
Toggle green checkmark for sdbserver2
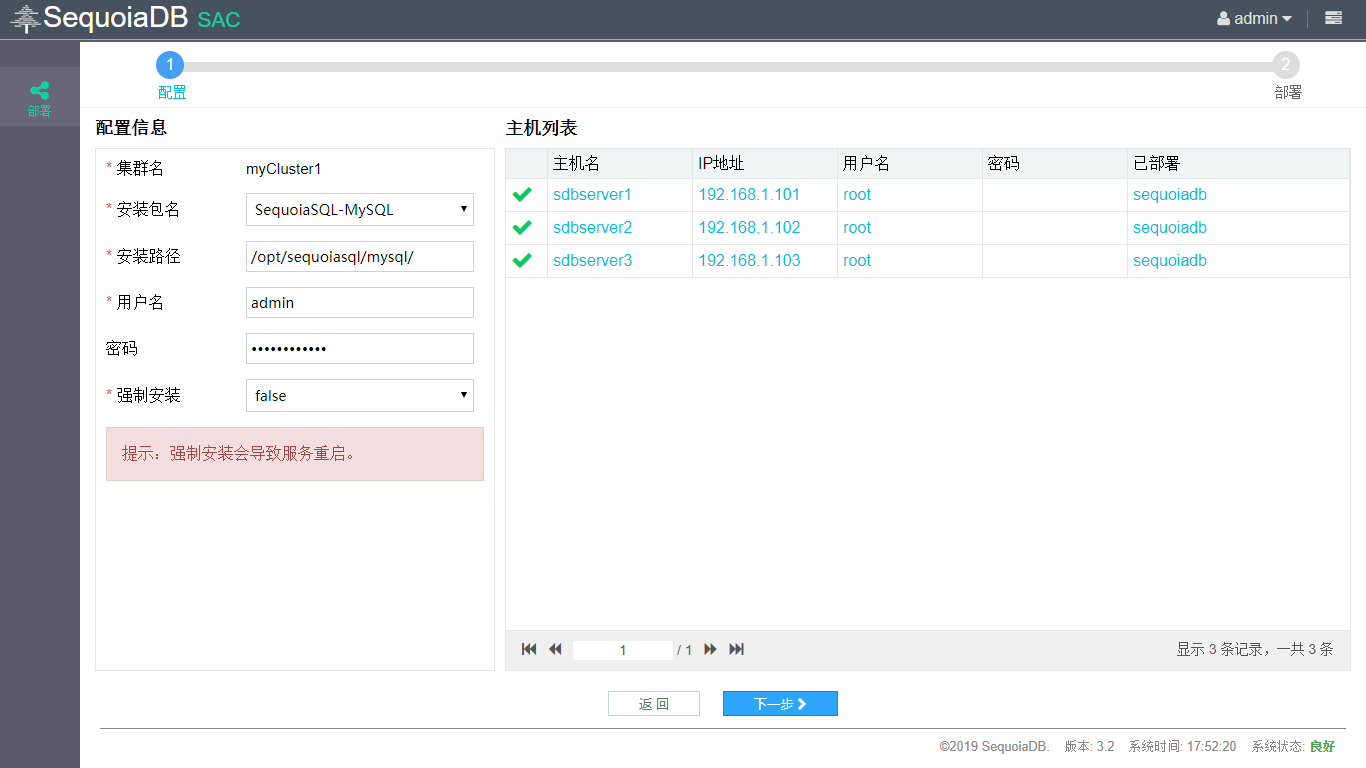click(522, 228)
